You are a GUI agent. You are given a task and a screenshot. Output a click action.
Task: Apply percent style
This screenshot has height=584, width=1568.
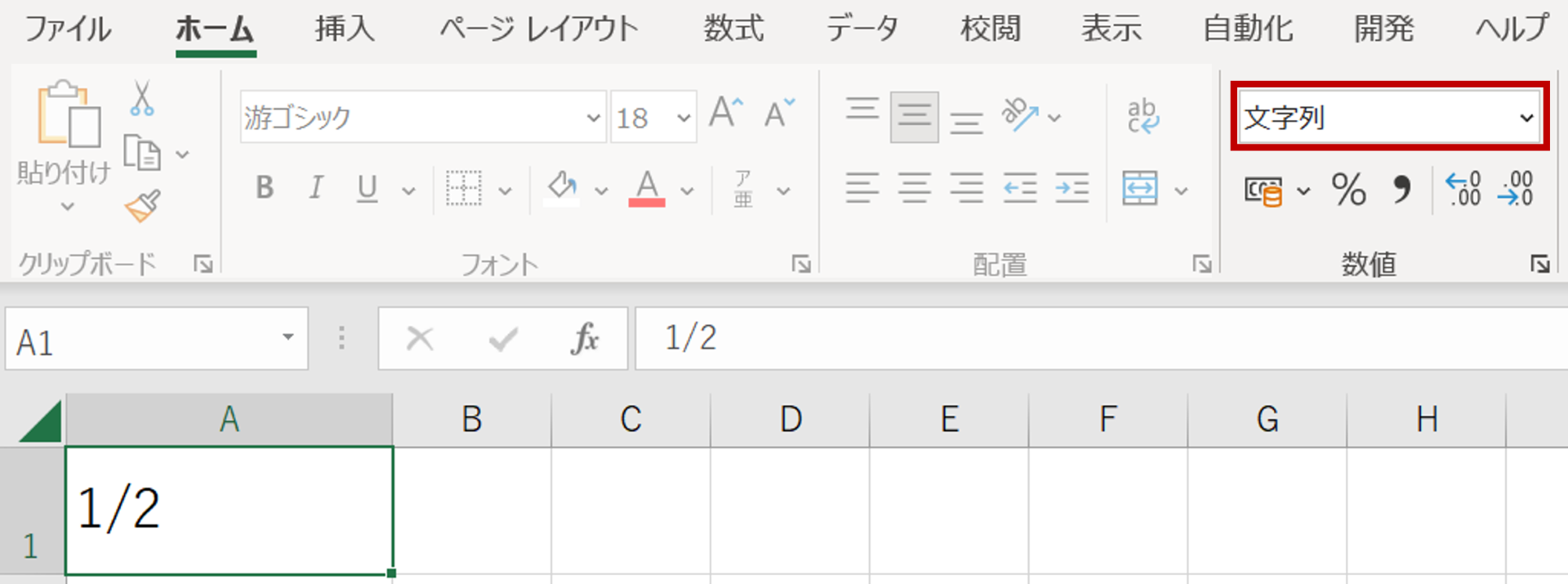1349,189
